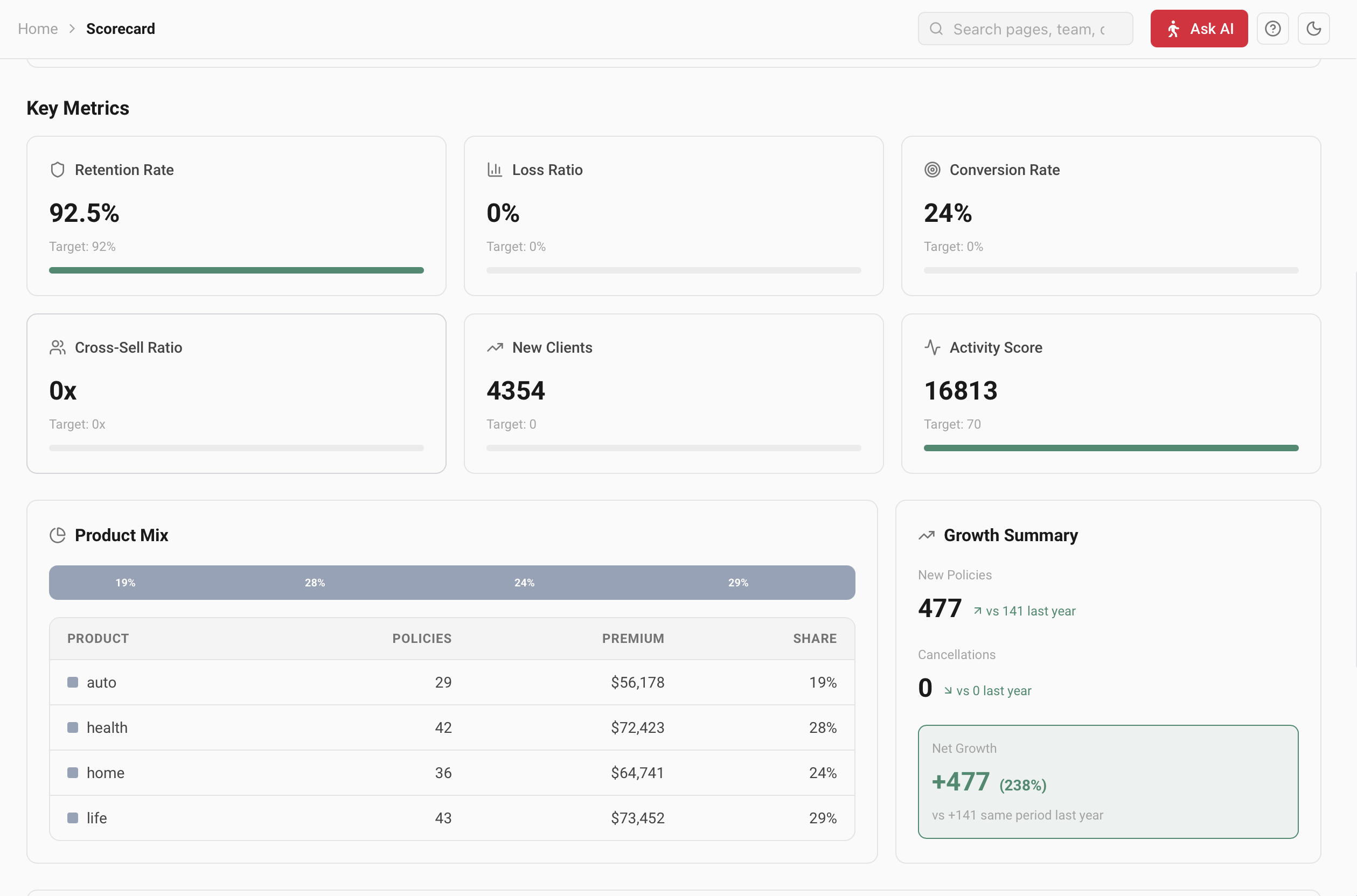Click the auto row color swatch

click(x=73, y=682)
